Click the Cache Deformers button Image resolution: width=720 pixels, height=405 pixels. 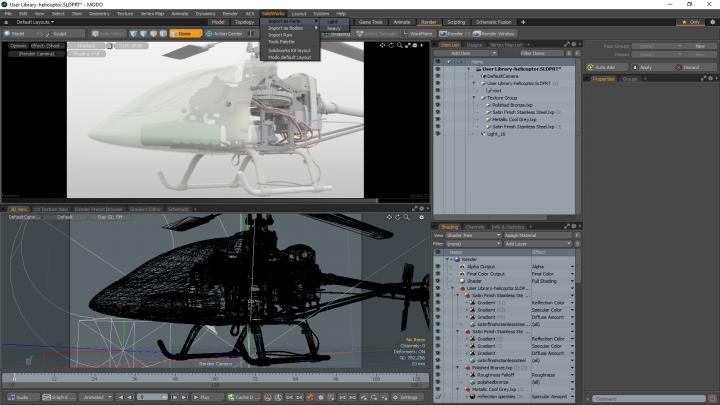(x=243, y=397)
